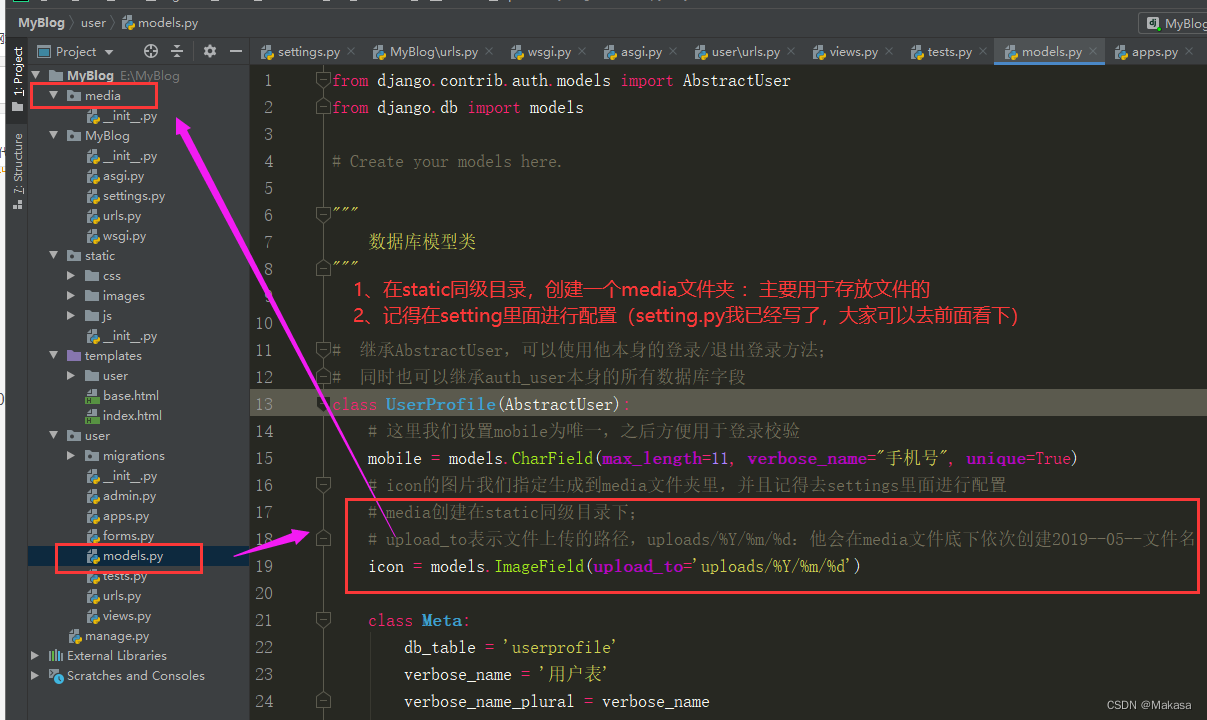Collapse the templates folder arrow
The width and height of the screenshot is (1207, 720).
pyautogui.click(x=53, y=356)
